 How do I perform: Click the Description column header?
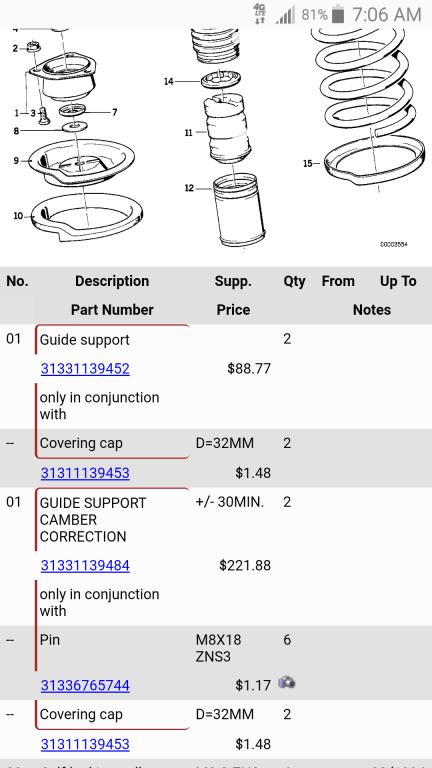[x=112, y=281]
